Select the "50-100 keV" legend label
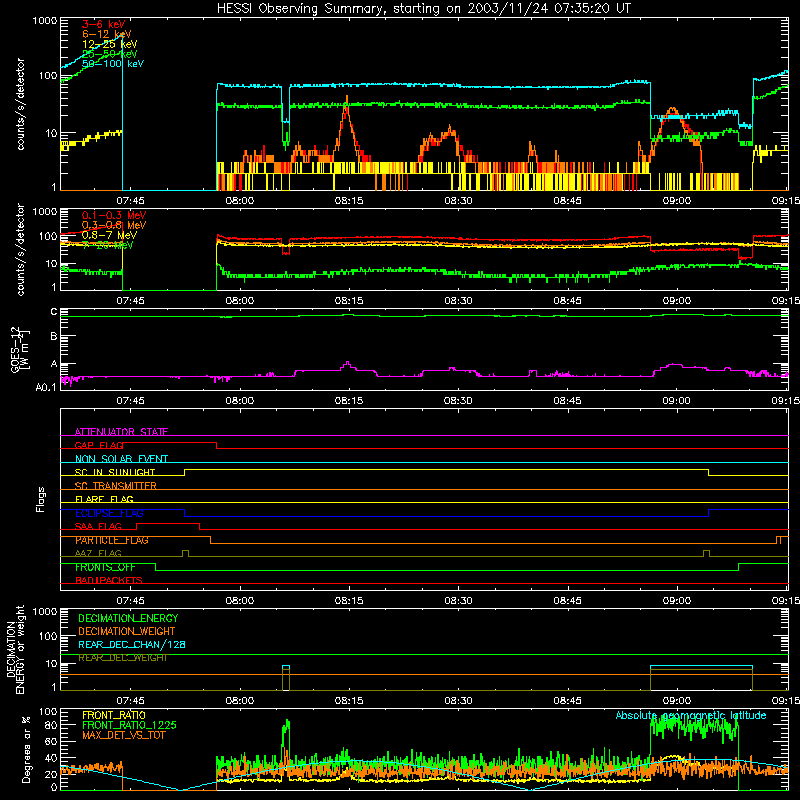This screenshot has height=800, width=800. click(x=113, y=63)
